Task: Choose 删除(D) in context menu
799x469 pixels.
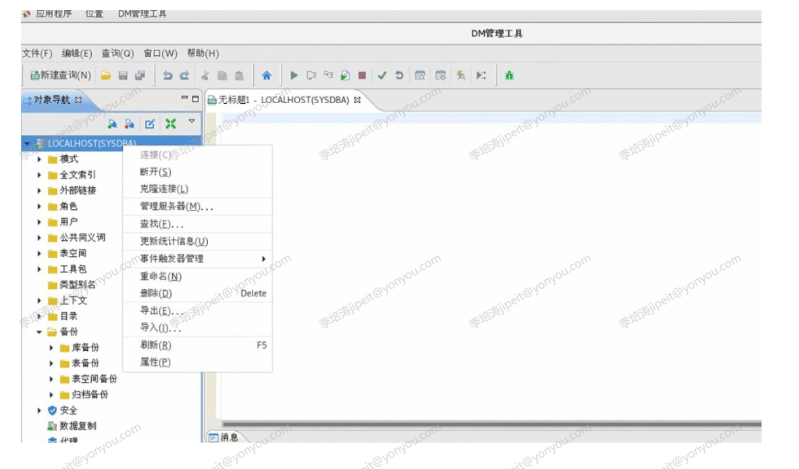Action: 198,293
